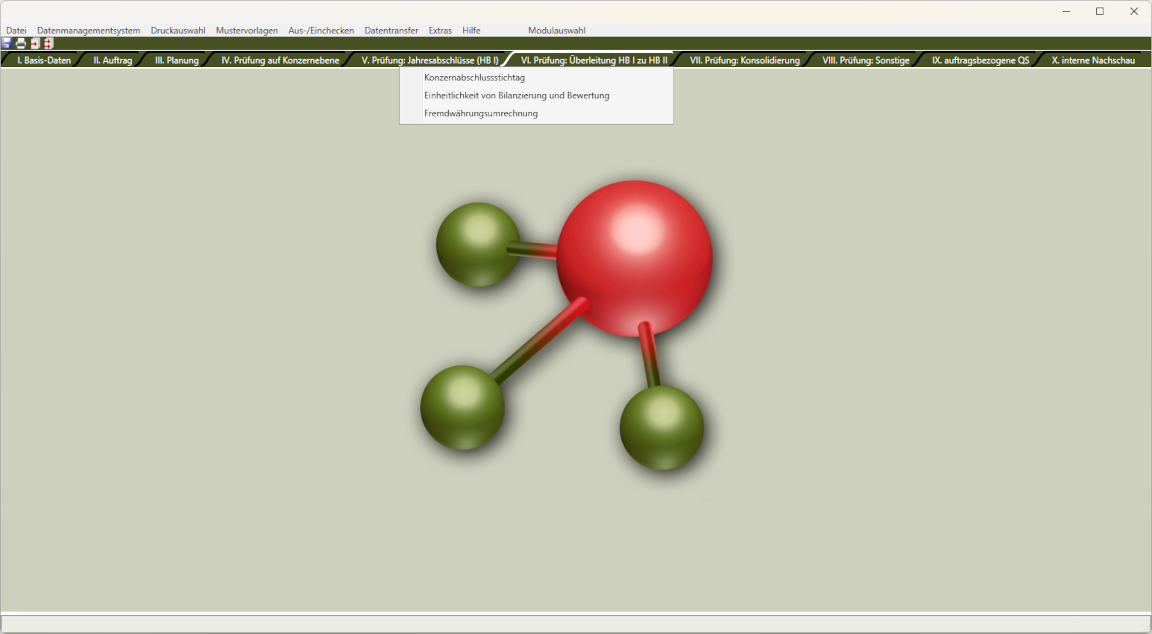Select the Fremdwährungsumrechnung entry
Image resolution: width=1152 pixels, height=634 pixels.
pyautogui.click(x=481, y=114)
